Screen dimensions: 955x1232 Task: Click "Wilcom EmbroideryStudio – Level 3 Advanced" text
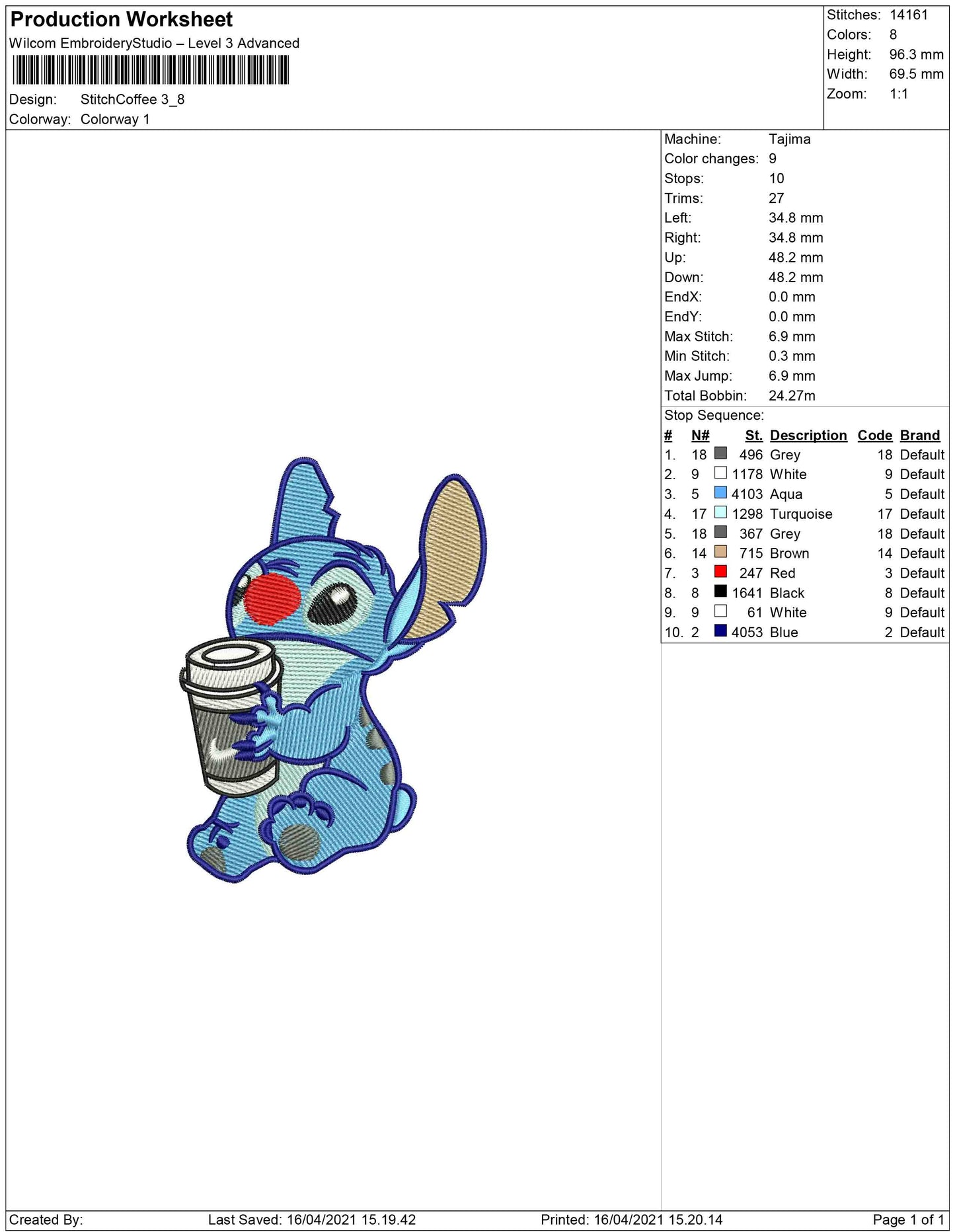coord(154,44)
